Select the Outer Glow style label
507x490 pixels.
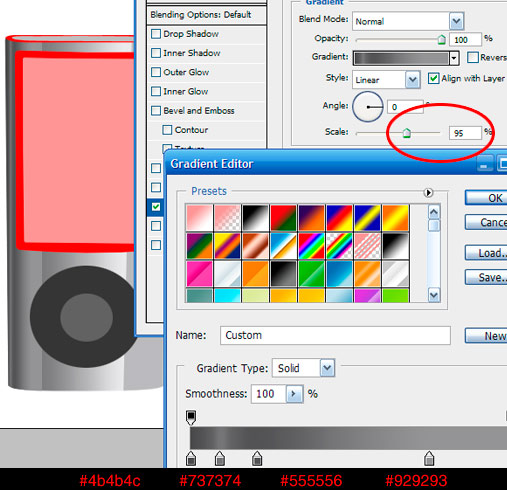pyautogui.click(x=186, y=72)
